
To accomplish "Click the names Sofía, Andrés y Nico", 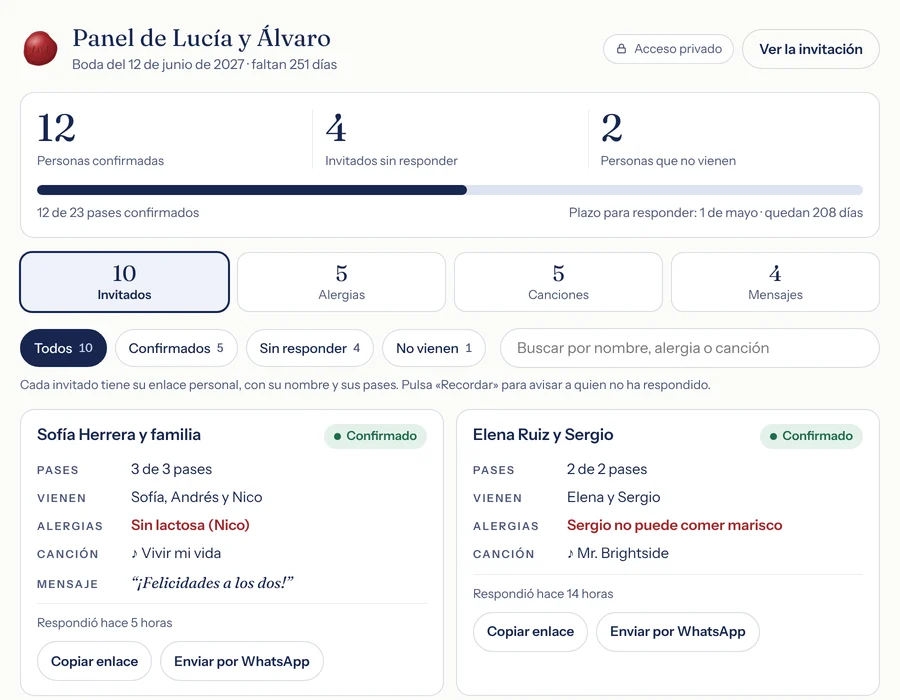I will 196,497.
